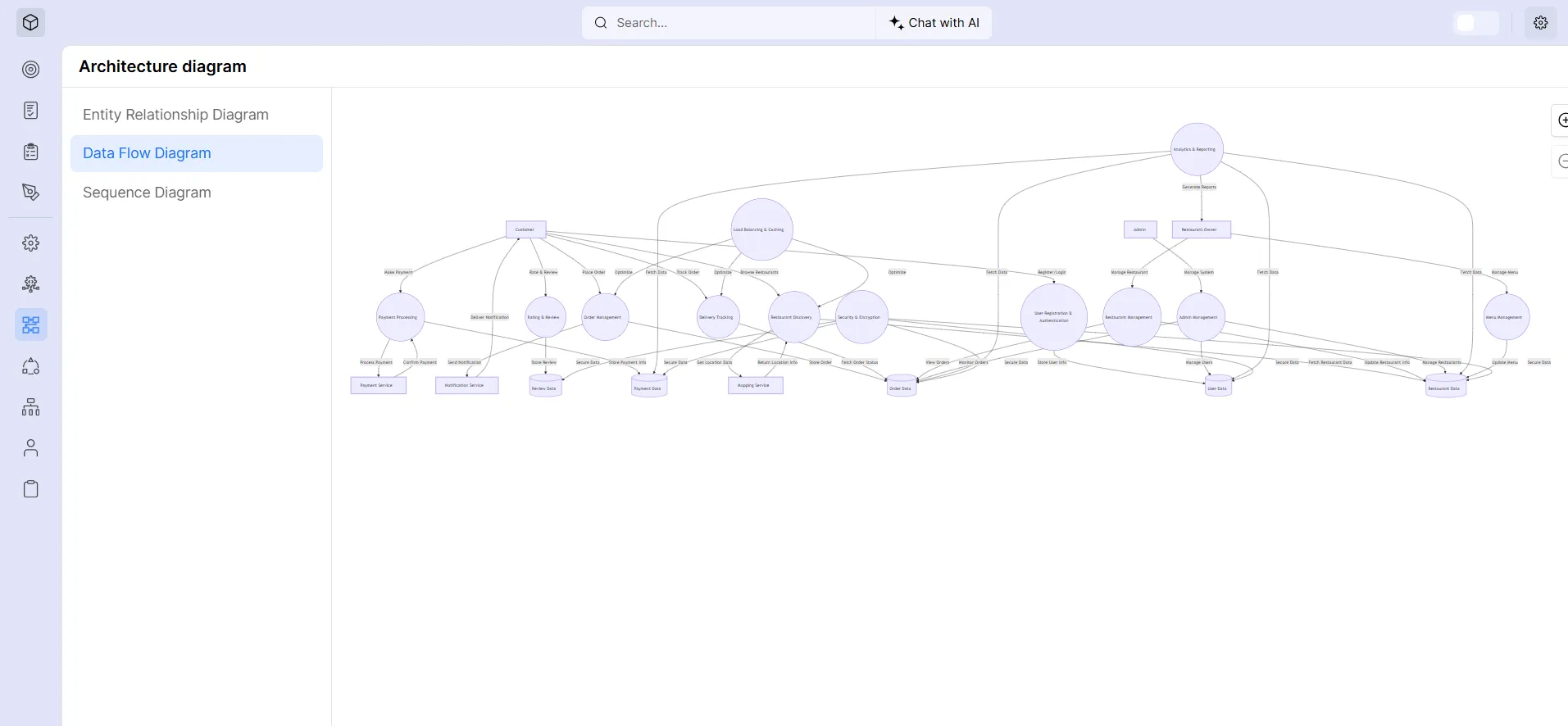Image resolution: width=1568 pixels, height=726 pixels.
Task: Open the target icon in sidebar
Action: coord(30,70)
